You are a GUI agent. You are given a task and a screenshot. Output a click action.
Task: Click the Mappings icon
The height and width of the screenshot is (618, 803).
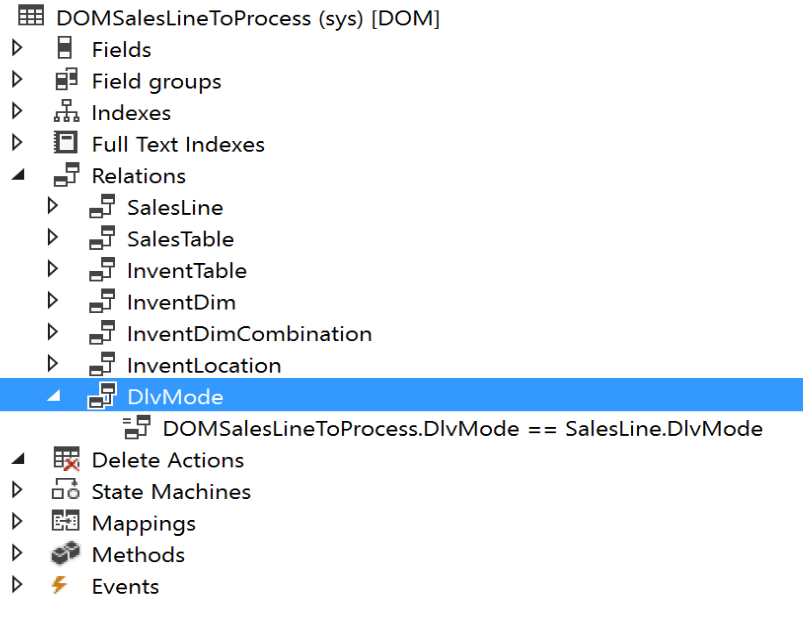tap(66, 522)
